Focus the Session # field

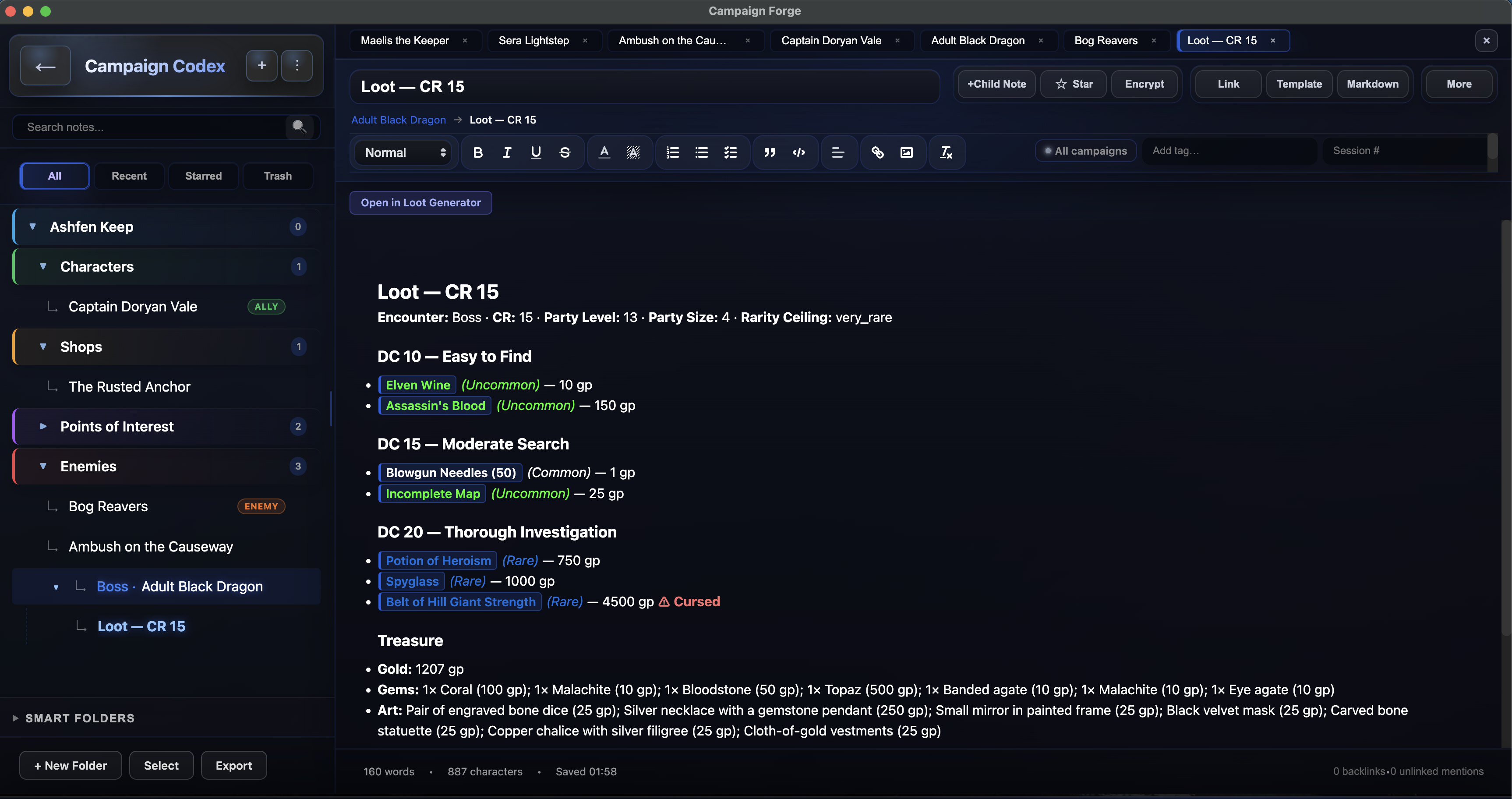pyautogui.click(x=1405, y=151)
